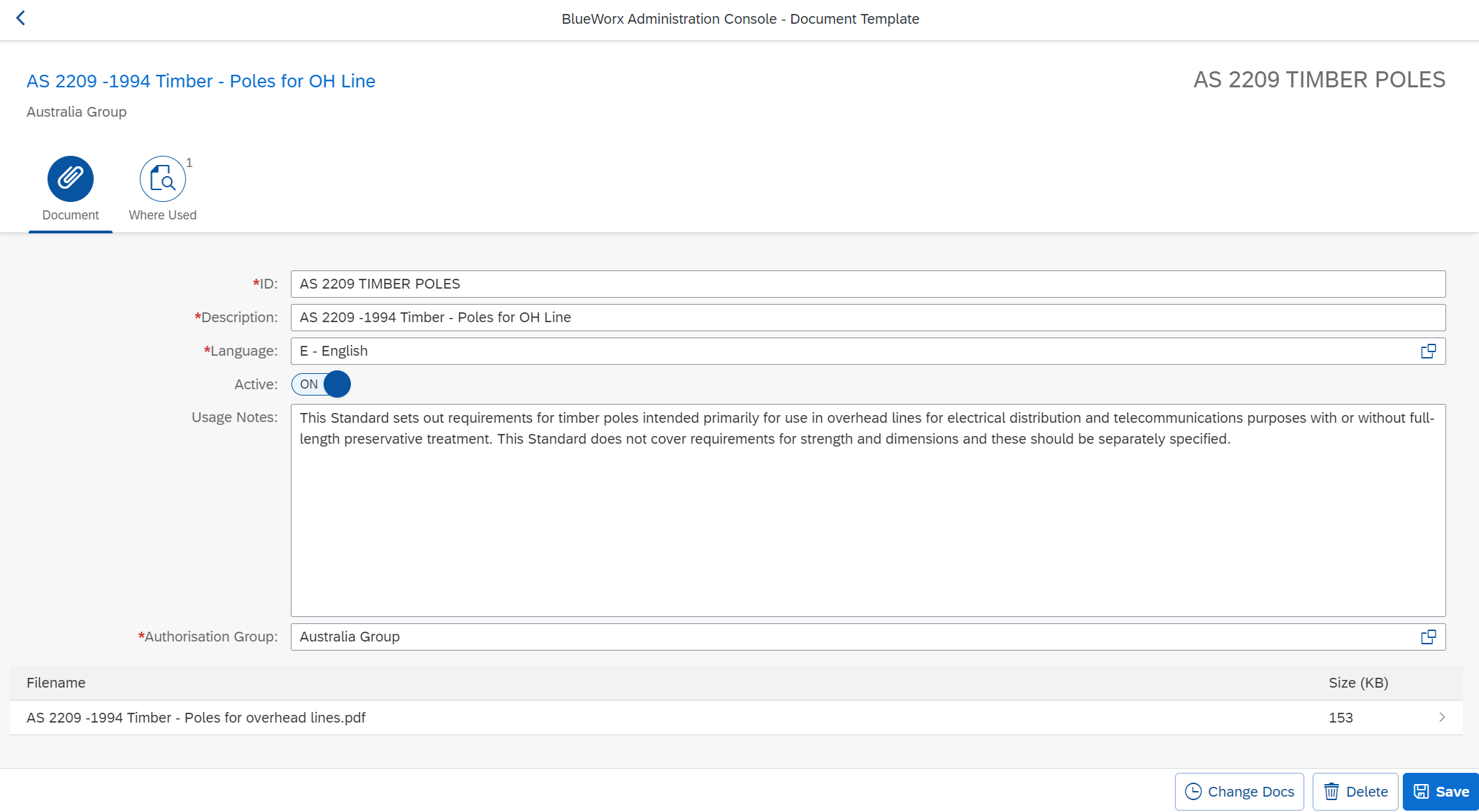Open the Where Used icon

pos(163,179)
